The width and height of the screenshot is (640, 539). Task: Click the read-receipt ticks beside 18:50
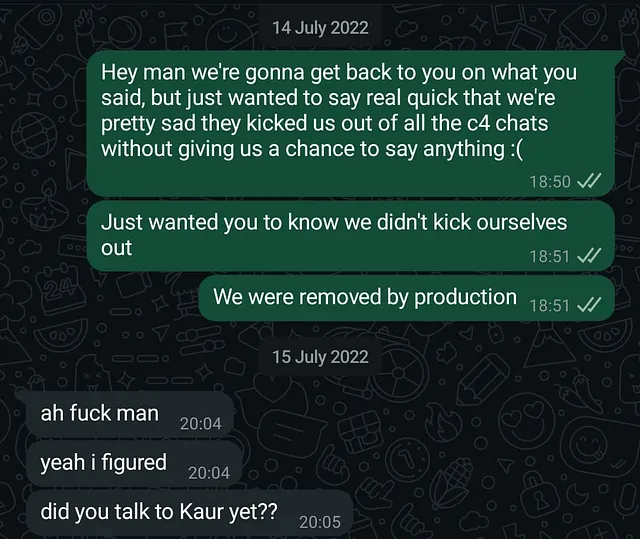(x=589, y=181)
